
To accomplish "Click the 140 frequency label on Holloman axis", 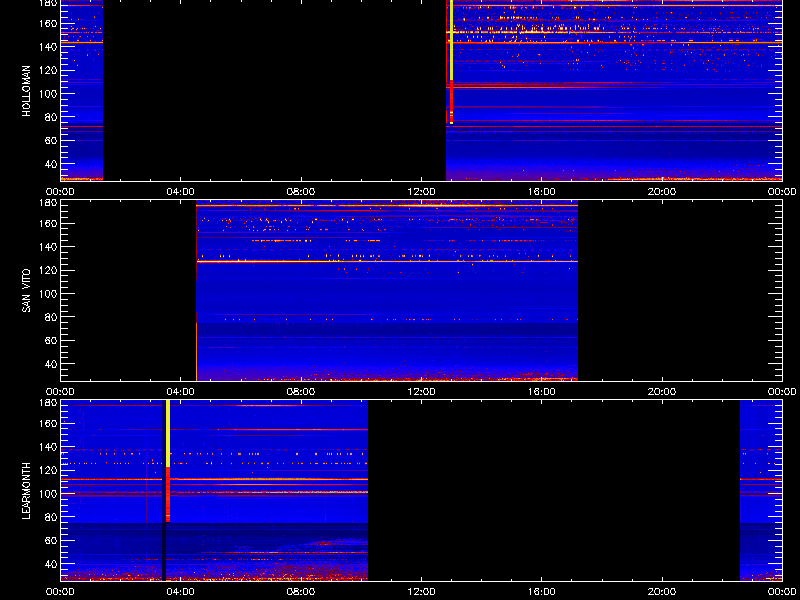I will coord(47,46).
